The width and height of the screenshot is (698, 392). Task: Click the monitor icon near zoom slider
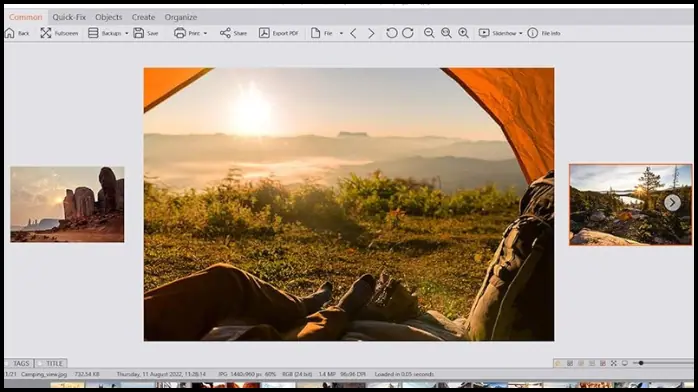coord(625,364)
